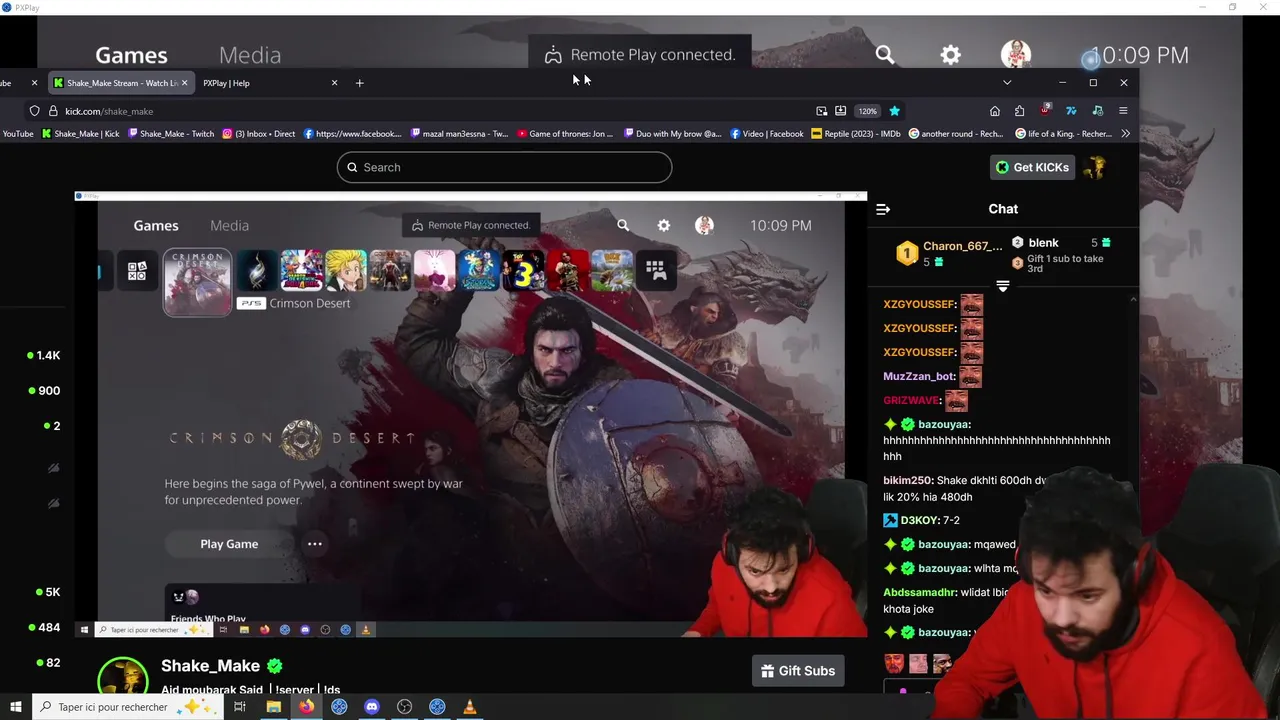The width and height of the screenshot is (1280, 720).
Task: Click the Taper ici pour rechercher box
Action: point(127,707)
